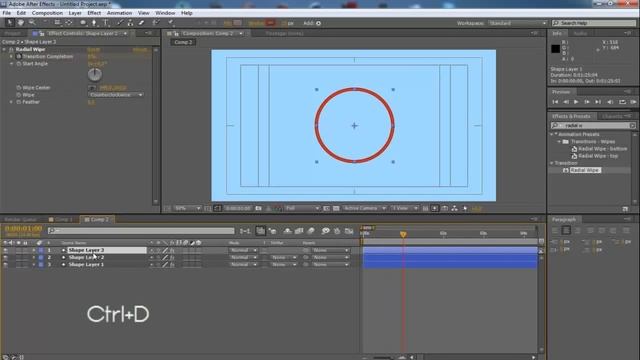Viewport: 640px width, 360px height.
Task: Open the File menu
Action: click(x=7, y=13)
